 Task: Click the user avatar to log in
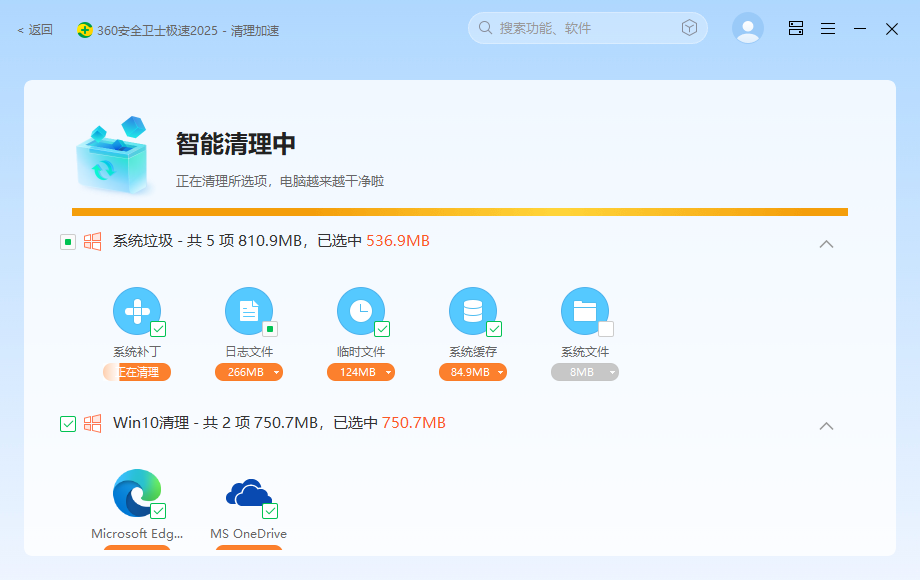tap(748, 28)
